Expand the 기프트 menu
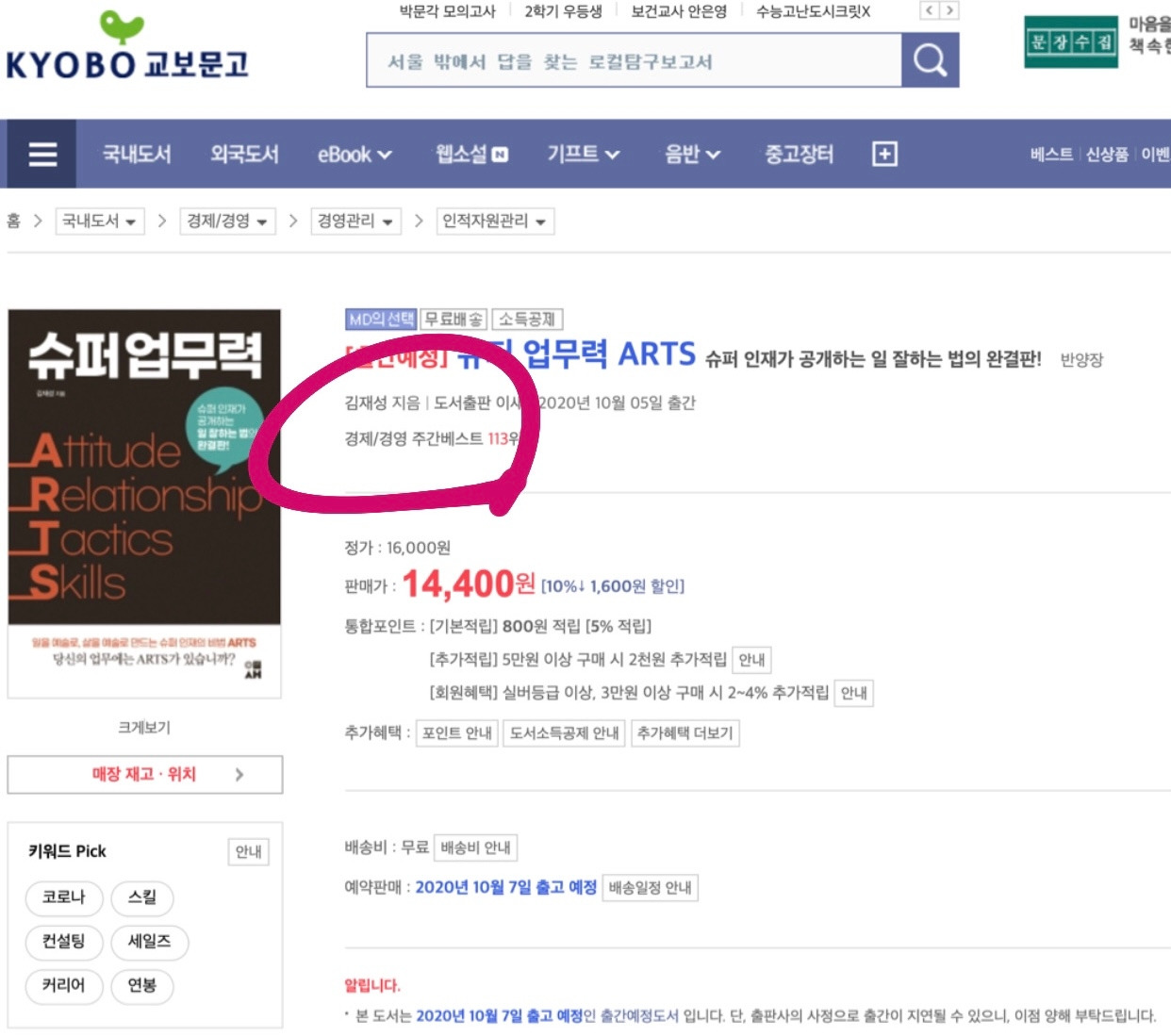This screenshot has height=1036, width=1171. (x=584, y=154)
